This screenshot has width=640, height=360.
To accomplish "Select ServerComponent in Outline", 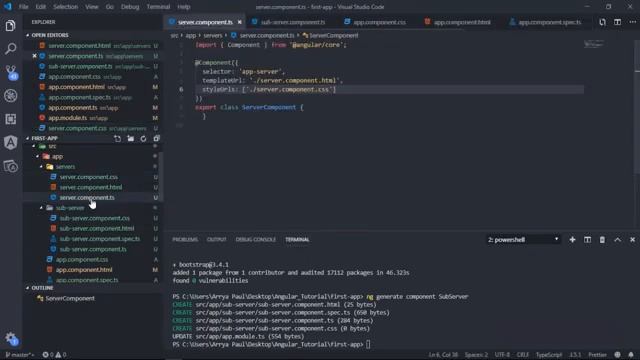I will point(70,298).
